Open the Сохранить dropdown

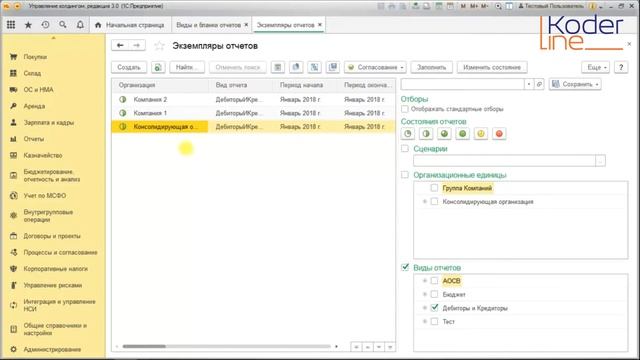click(x=575, y=84)
